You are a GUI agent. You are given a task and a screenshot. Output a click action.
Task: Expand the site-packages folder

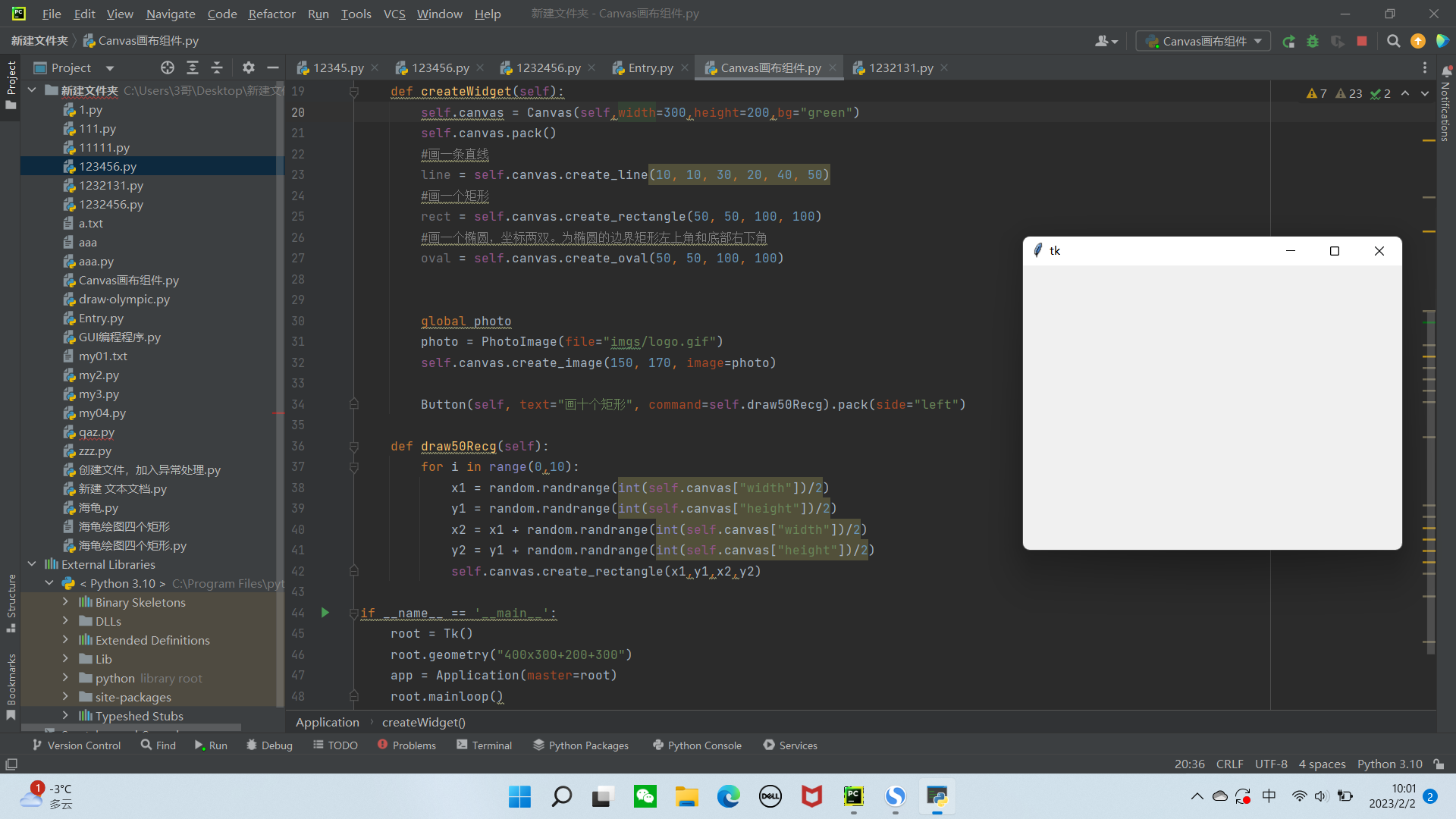coord(65,697)
